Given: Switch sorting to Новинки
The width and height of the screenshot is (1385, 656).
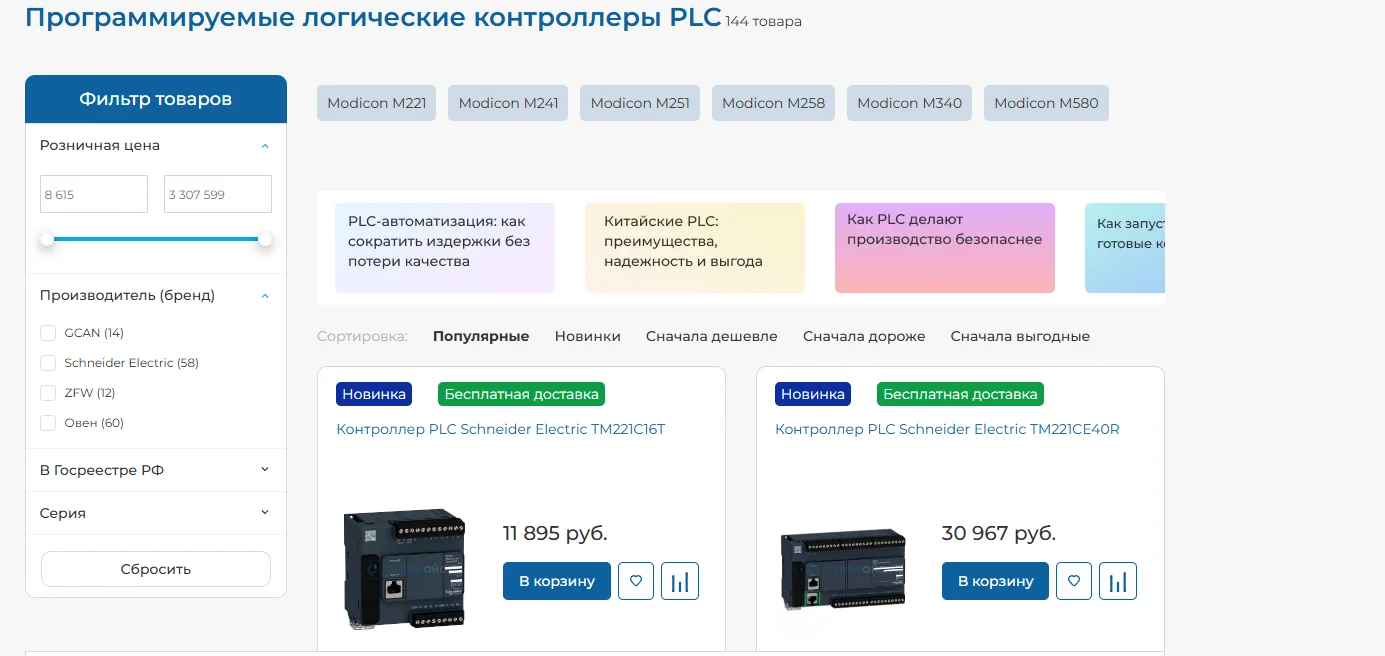Looking at the screenshot, I should tap(587, 336).
